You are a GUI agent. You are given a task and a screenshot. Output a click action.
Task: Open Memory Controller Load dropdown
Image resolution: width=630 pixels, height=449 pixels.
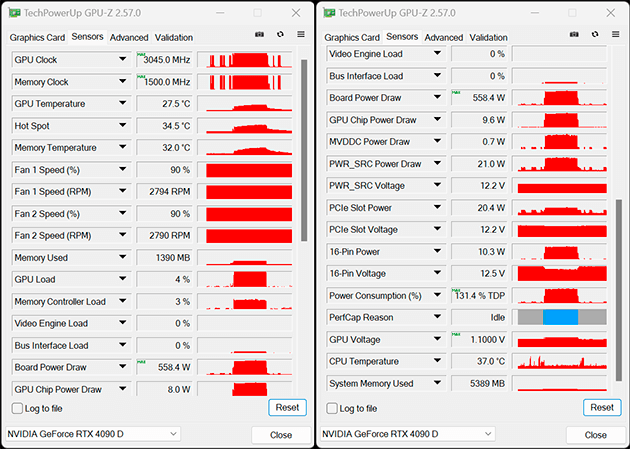pos(123,301)
